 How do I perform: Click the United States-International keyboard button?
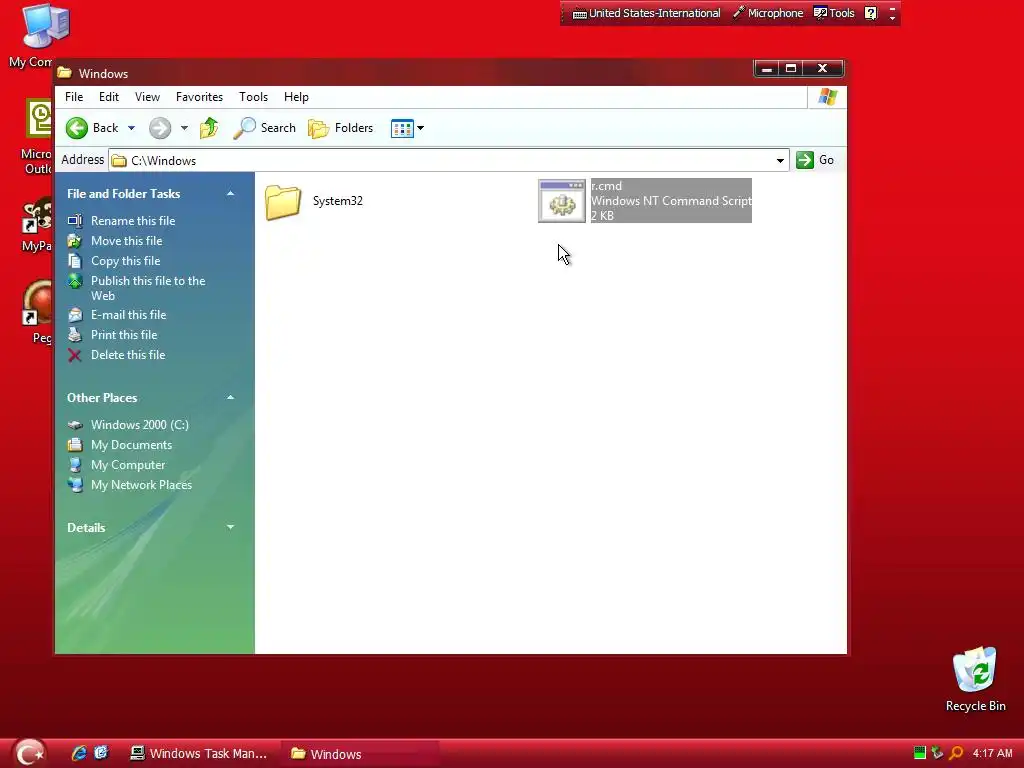(x=647, y=13)
